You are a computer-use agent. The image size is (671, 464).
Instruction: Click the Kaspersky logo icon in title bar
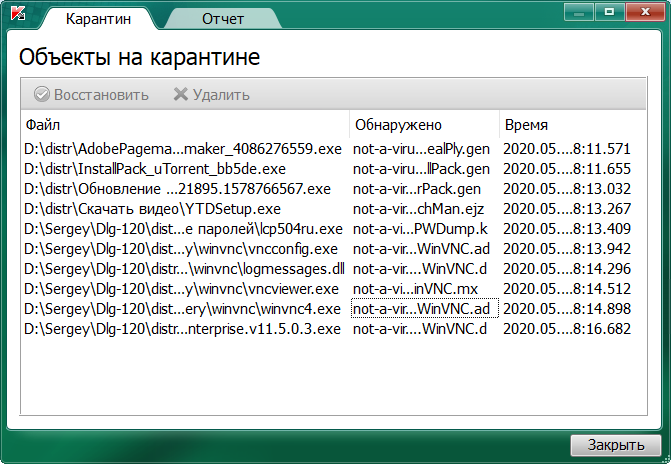point(18,12)
